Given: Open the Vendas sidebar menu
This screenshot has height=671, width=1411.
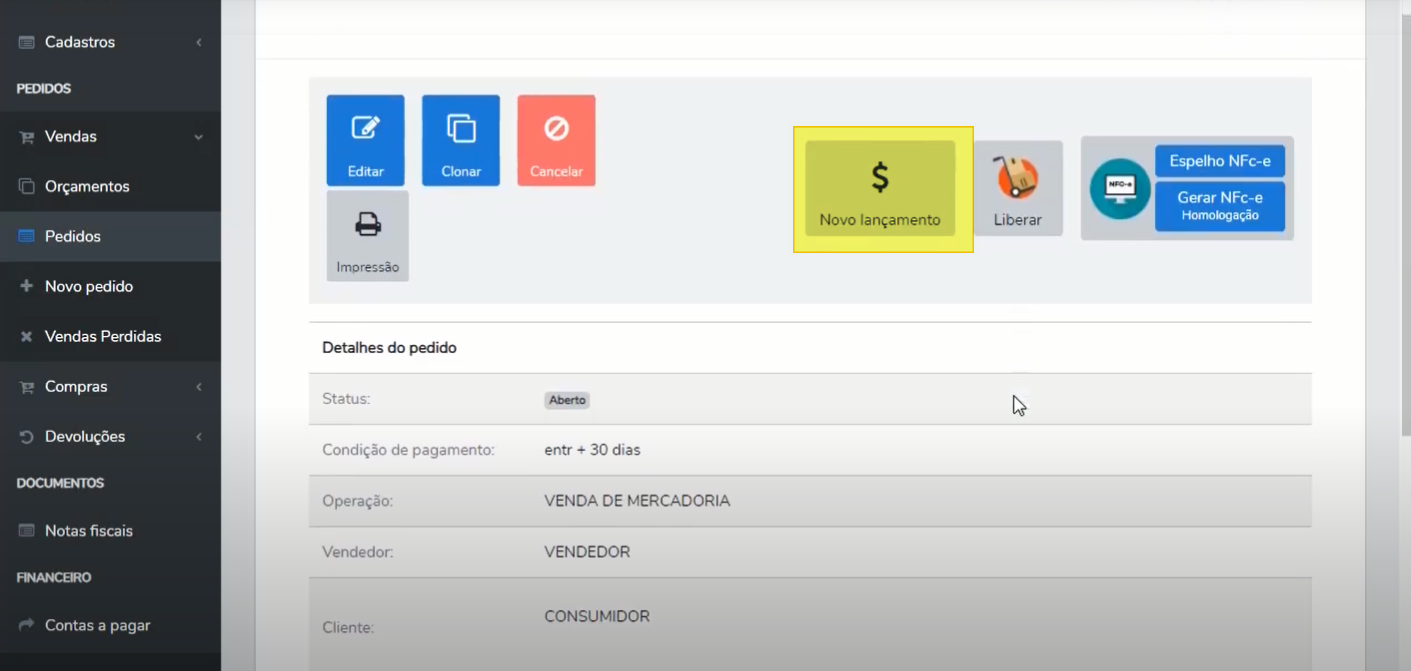Looking at the screenshot, I should click(x=110, y=136).
